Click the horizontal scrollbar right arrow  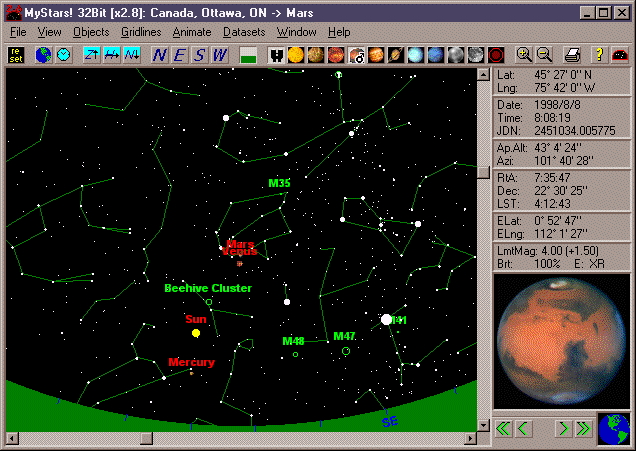(x=471, y=438)
